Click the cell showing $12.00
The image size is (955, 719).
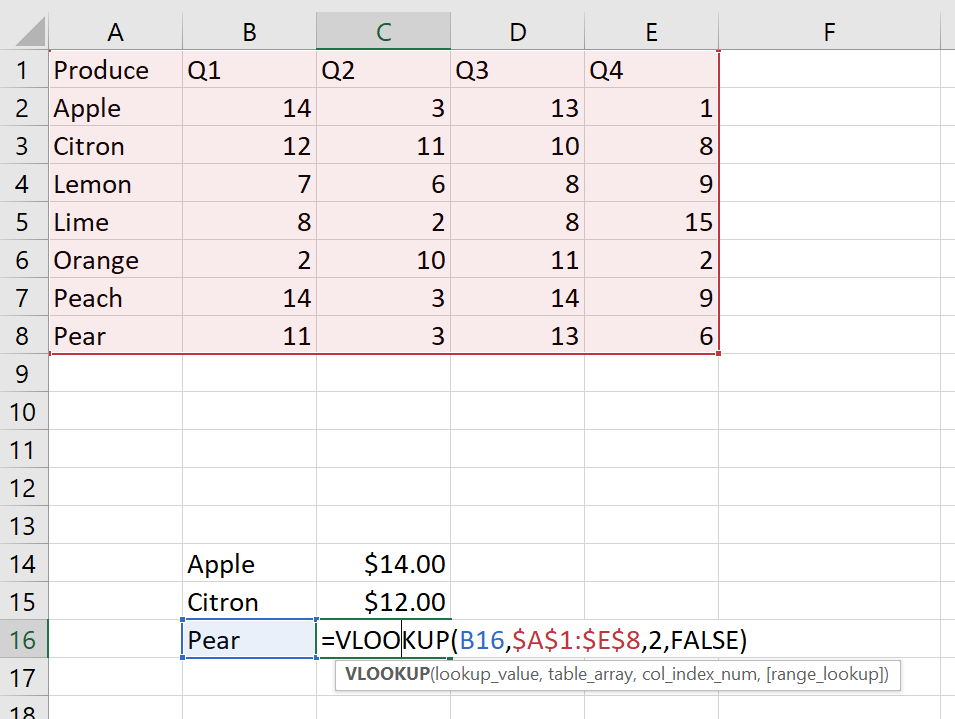point(383,601)
